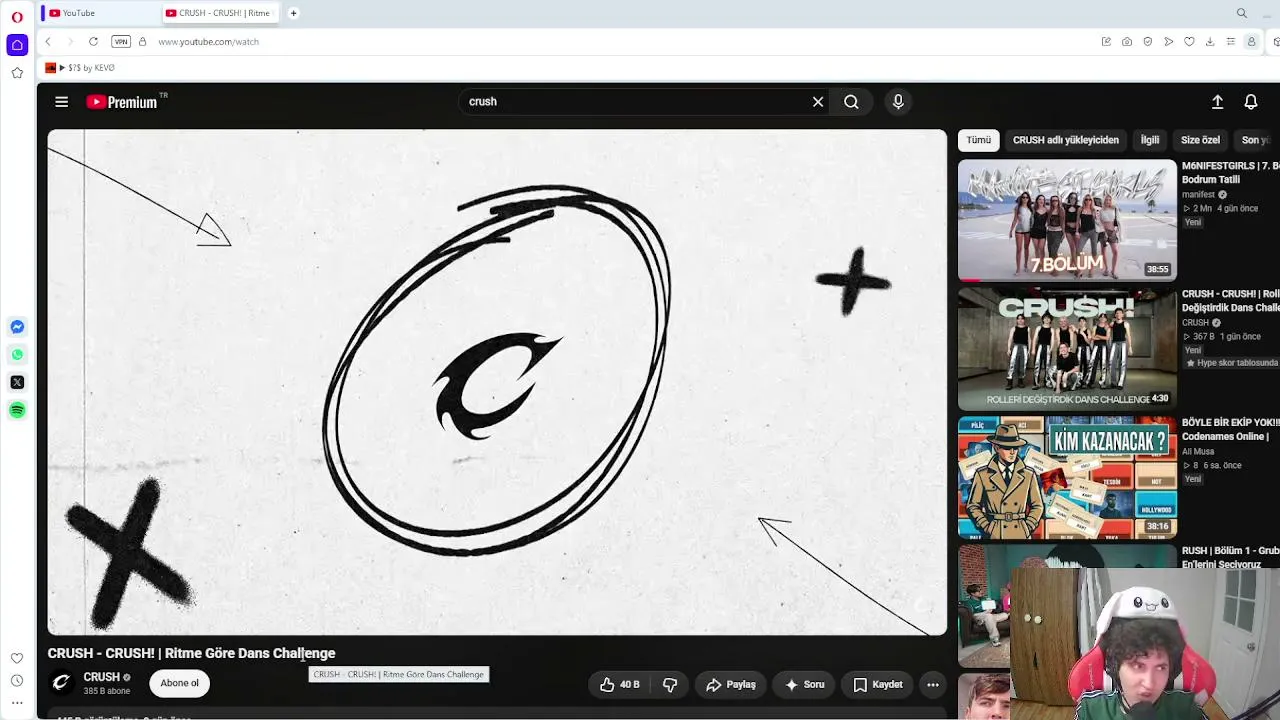
Task: Select the İlgili filter chip
Action: 1150,140
